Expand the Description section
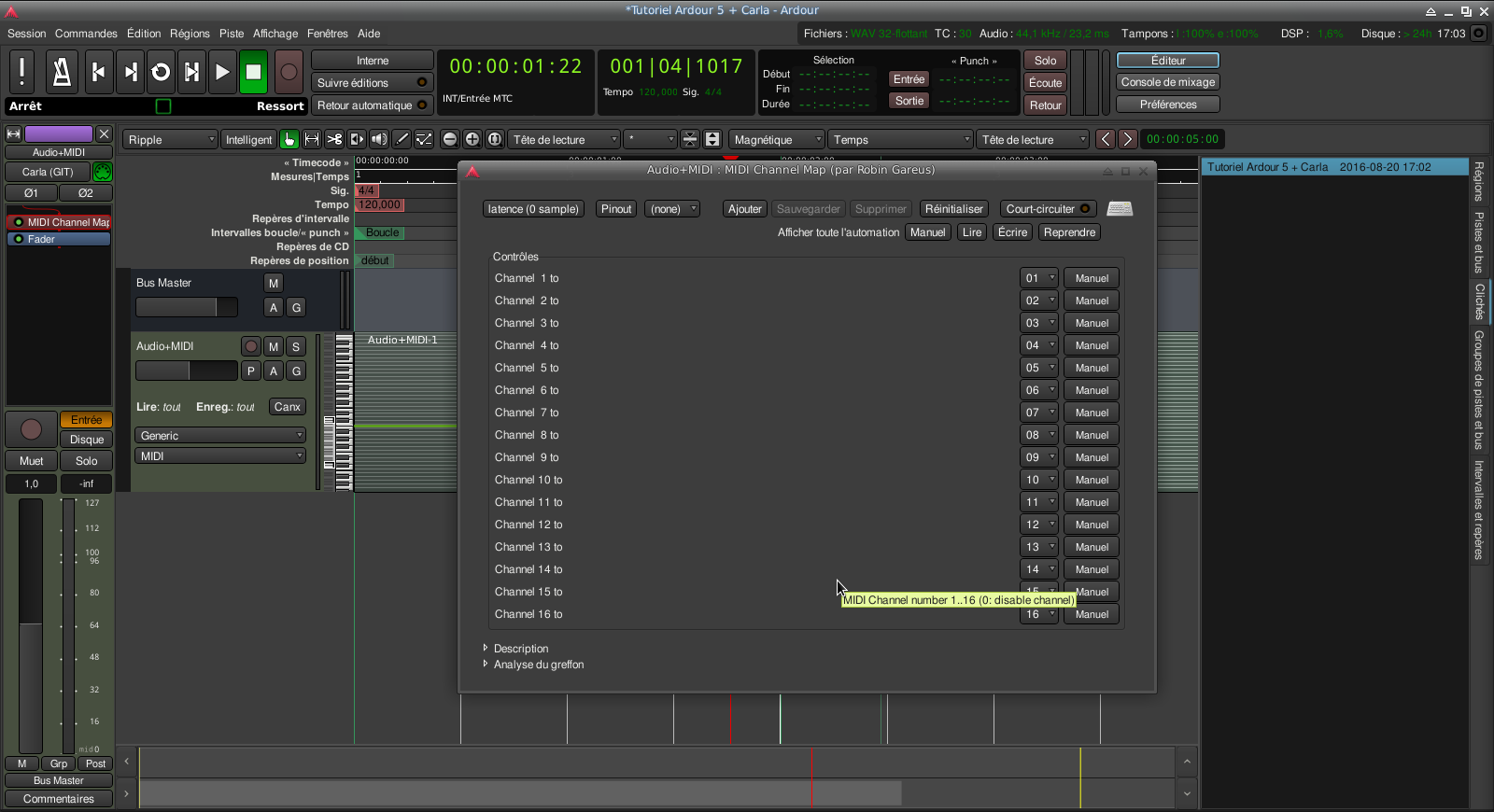 pos(520,649)
